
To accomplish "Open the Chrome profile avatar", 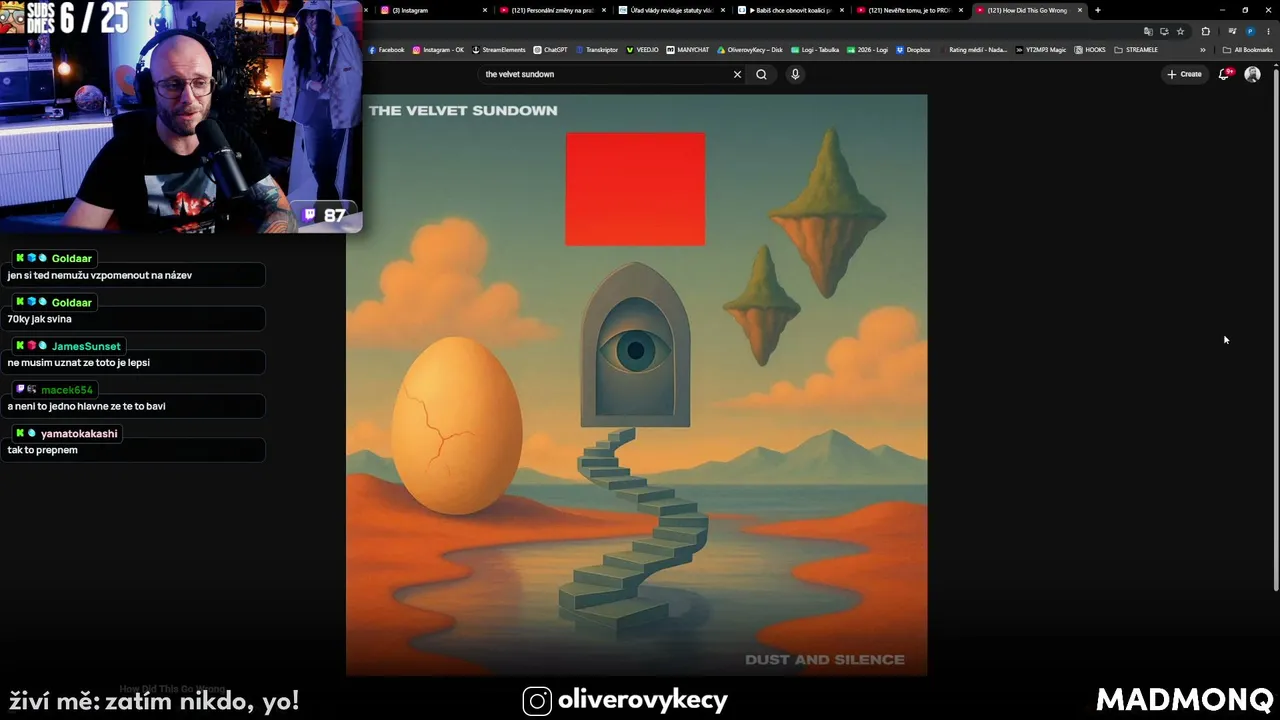I will tap(1250, 31).
